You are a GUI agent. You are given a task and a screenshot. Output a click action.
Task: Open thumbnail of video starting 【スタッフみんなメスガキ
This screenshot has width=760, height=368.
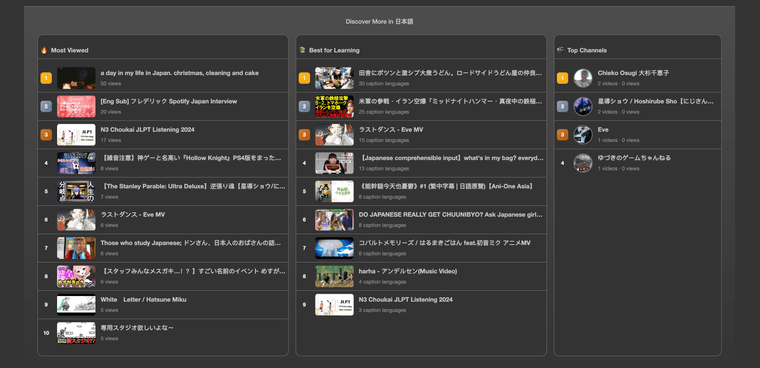(76, 276)
